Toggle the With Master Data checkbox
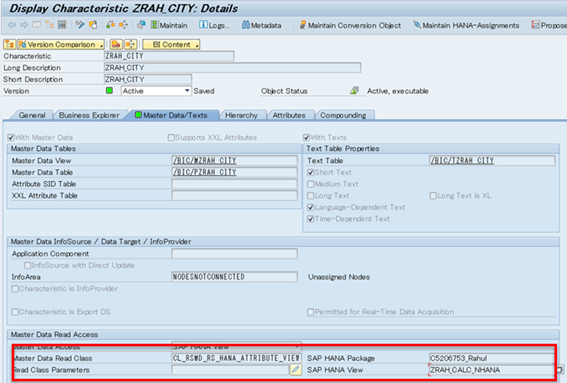 click(10, 137)
